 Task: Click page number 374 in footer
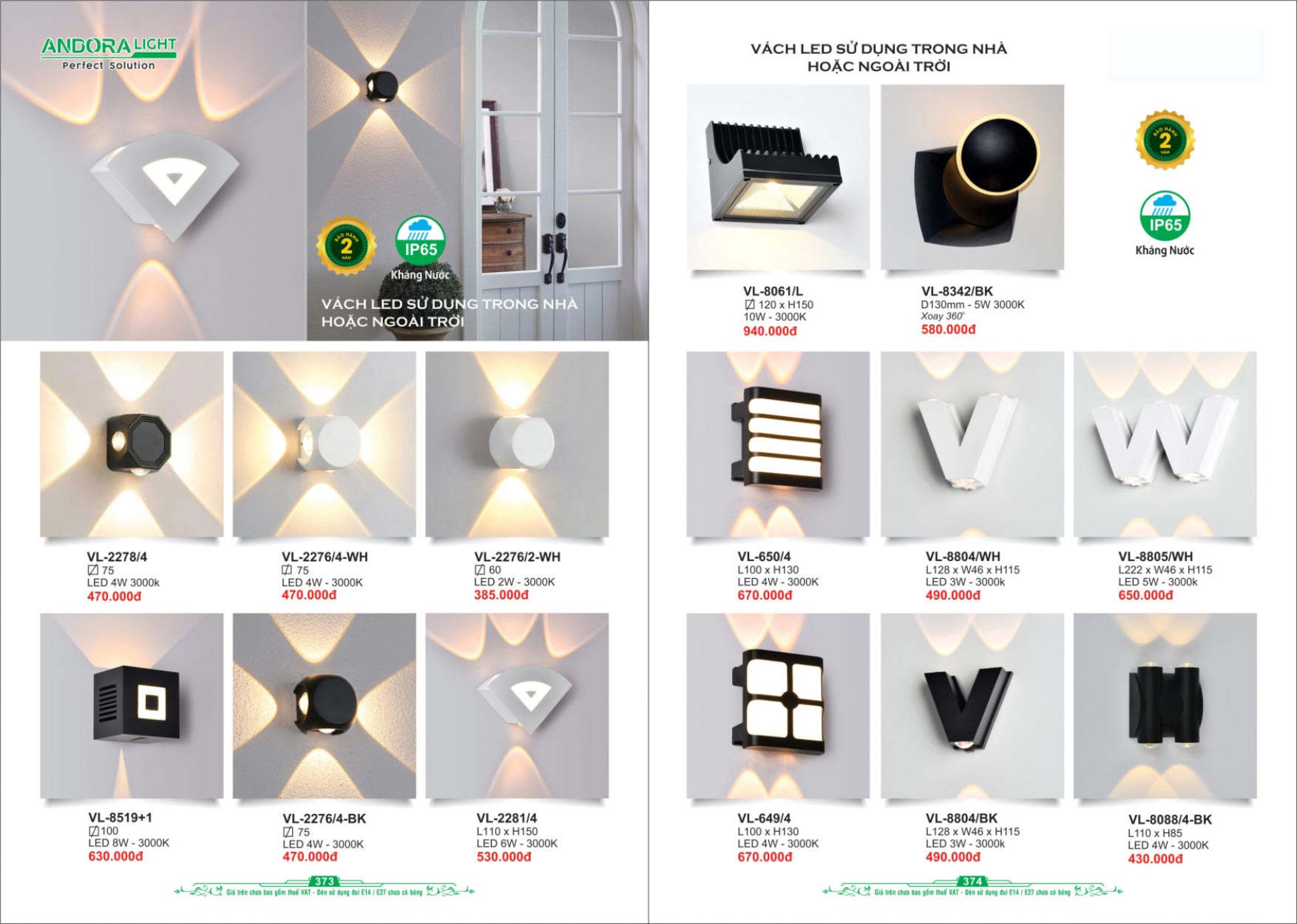coord(972,882)
